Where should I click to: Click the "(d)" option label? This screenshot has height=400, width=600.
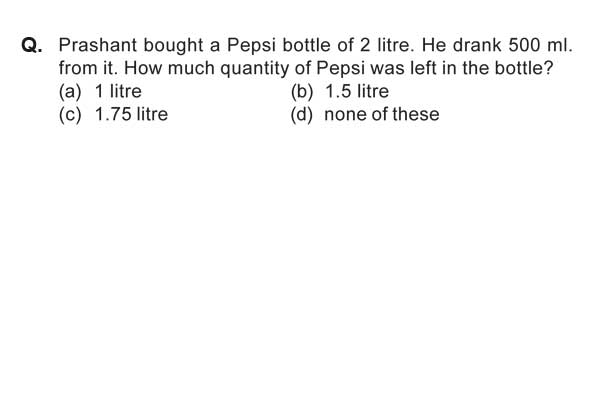(x=302, y=115)
